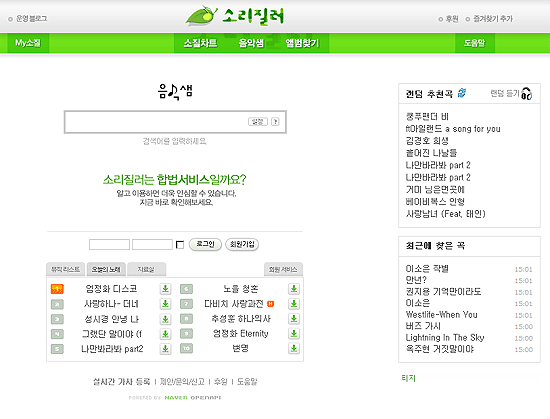The image size is (550, 419).
Task: Open 소리질러는 합법서비스일까요? link
Action: coord(174,180)
